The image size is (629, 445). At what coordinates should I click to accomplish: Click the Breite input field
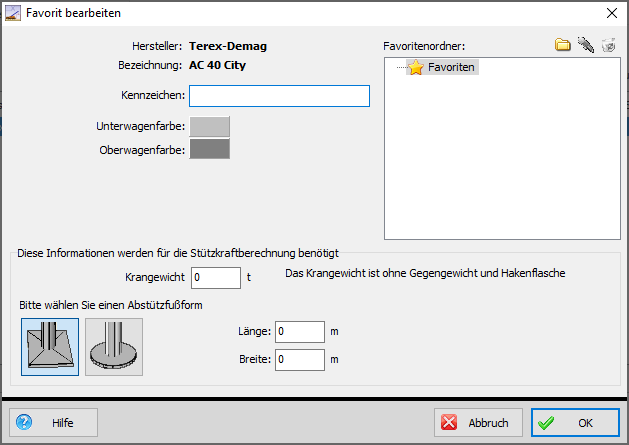tap(300, 359)
